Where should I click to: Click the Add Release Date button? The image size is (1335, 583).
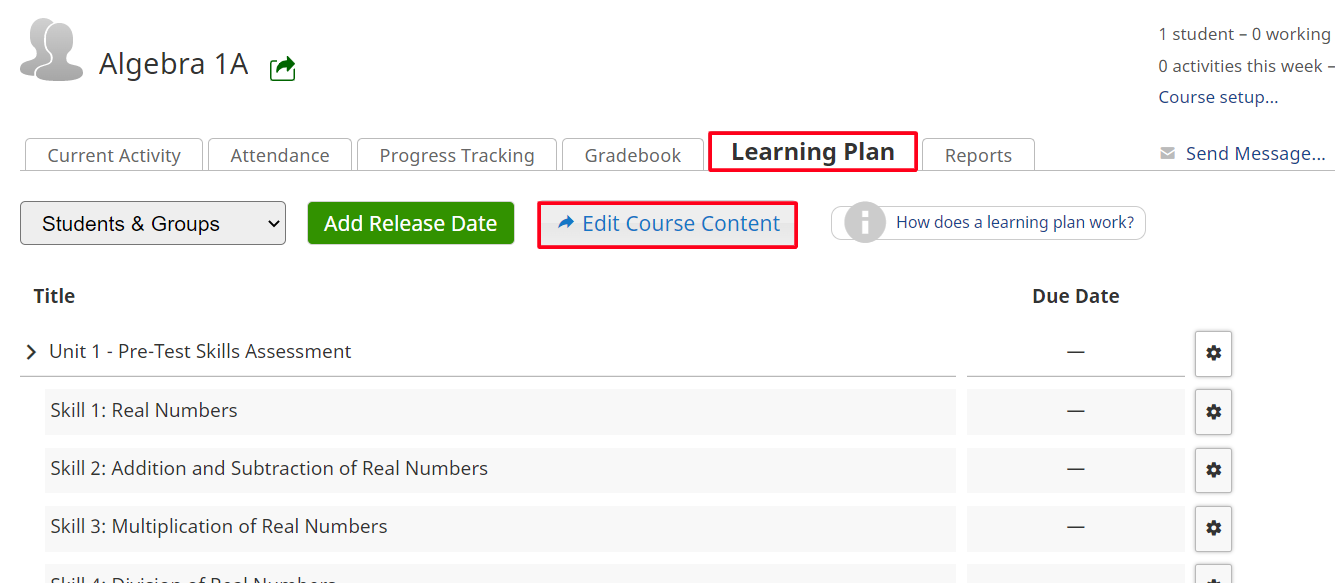point(411,224)
